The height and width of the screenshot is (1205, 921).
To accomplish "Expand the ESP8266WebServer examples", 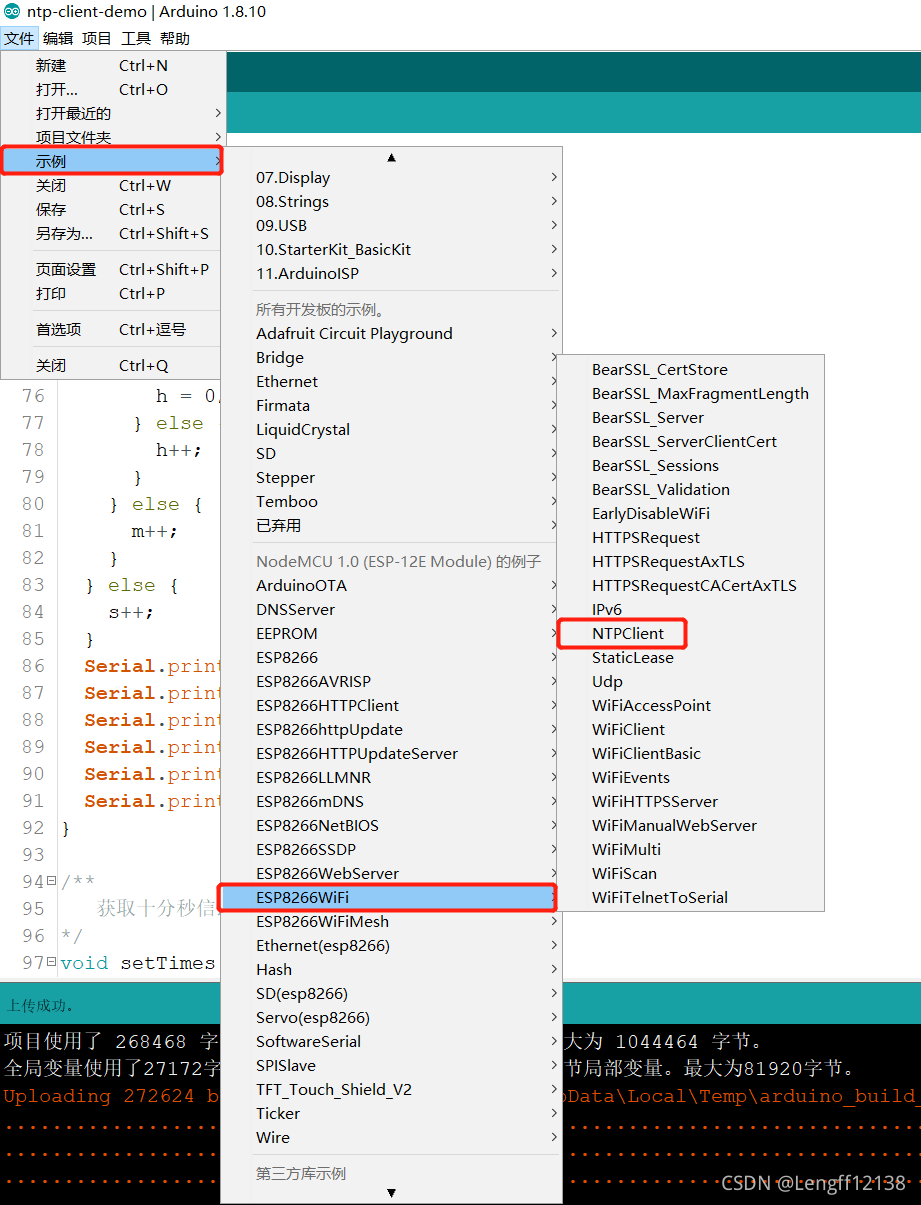I will click(392, 873).
